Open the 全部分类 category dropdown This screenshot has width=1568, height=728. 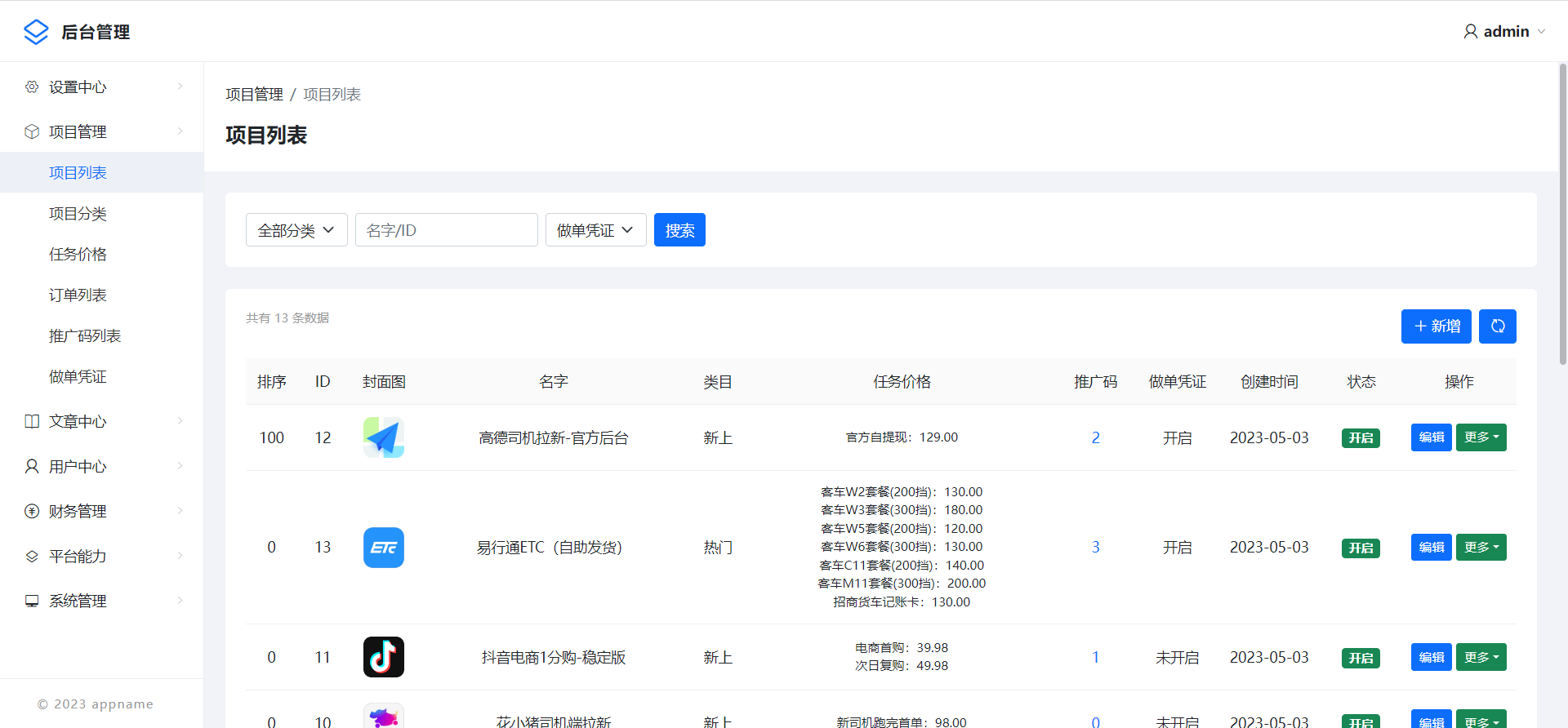296,230
